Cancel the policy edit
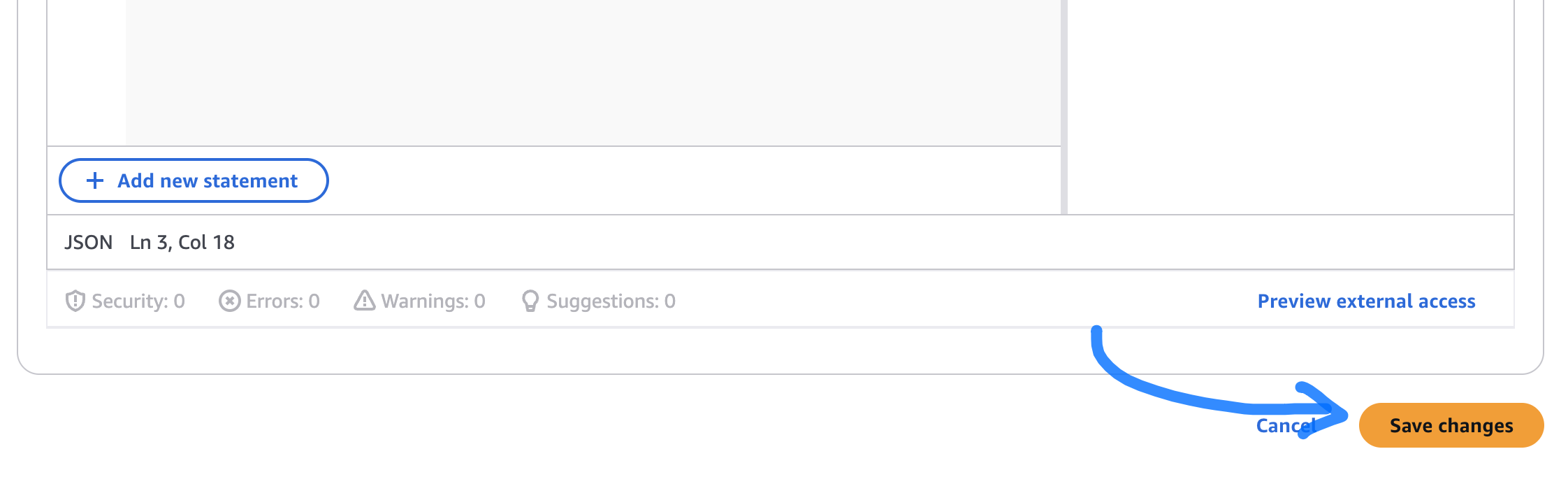This screenshot has height=484, width=1568. coord(1286,426)
